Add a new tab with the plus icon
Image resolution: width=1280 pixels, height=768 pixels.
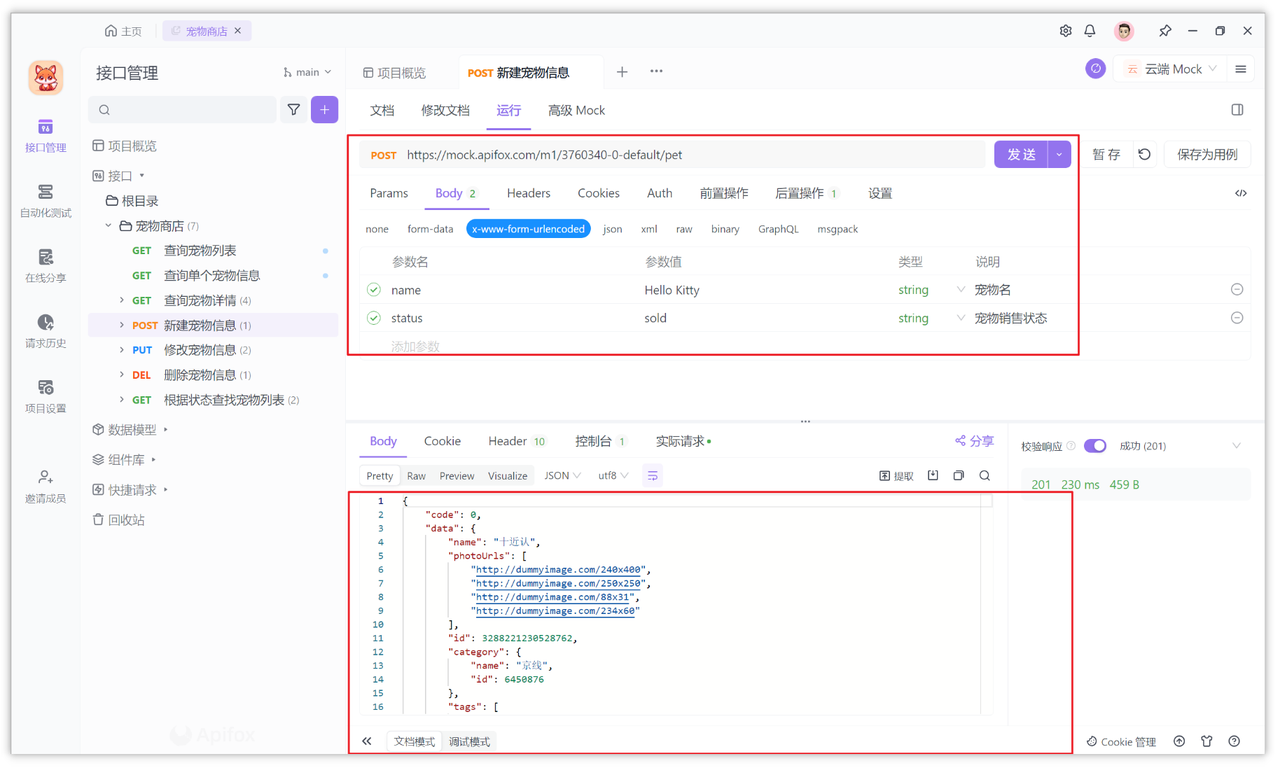[622, 72]
